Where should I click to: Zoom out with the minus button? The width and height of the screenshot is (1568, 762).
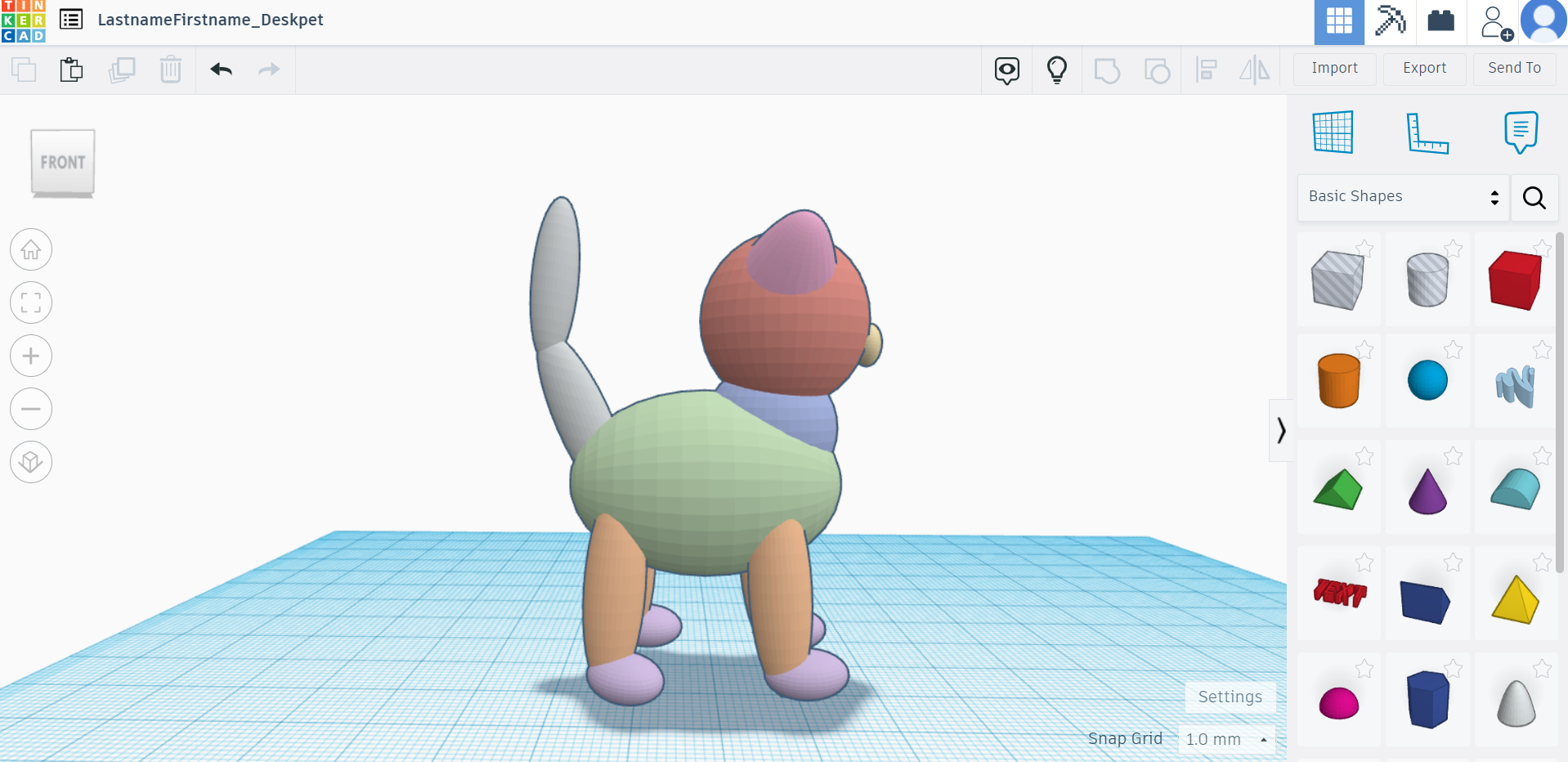pyautogui.click(x=31, y=409)
